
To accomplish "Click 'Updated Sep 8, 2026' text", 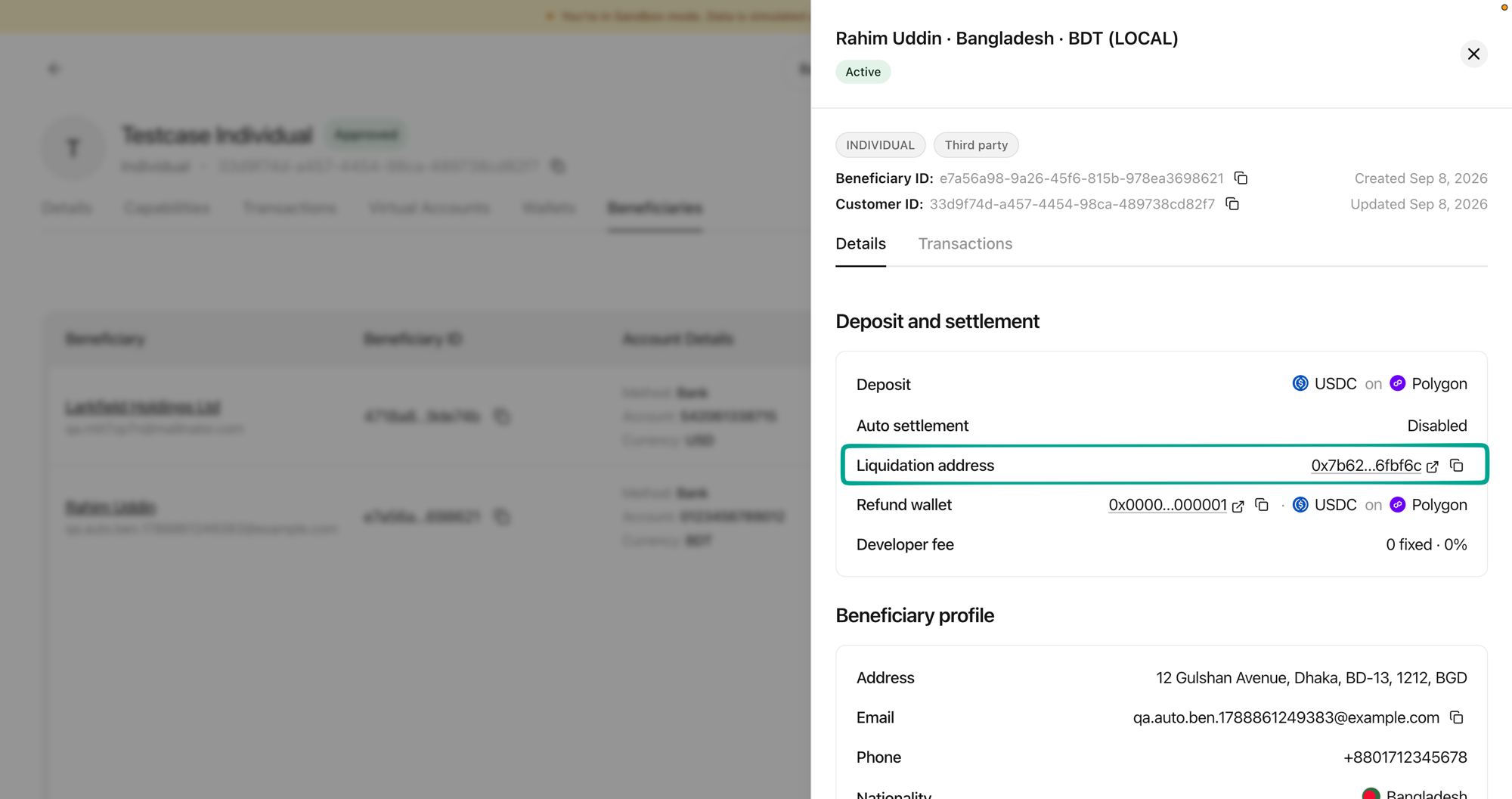I will pyautogui.click(x=1418, y=204).
